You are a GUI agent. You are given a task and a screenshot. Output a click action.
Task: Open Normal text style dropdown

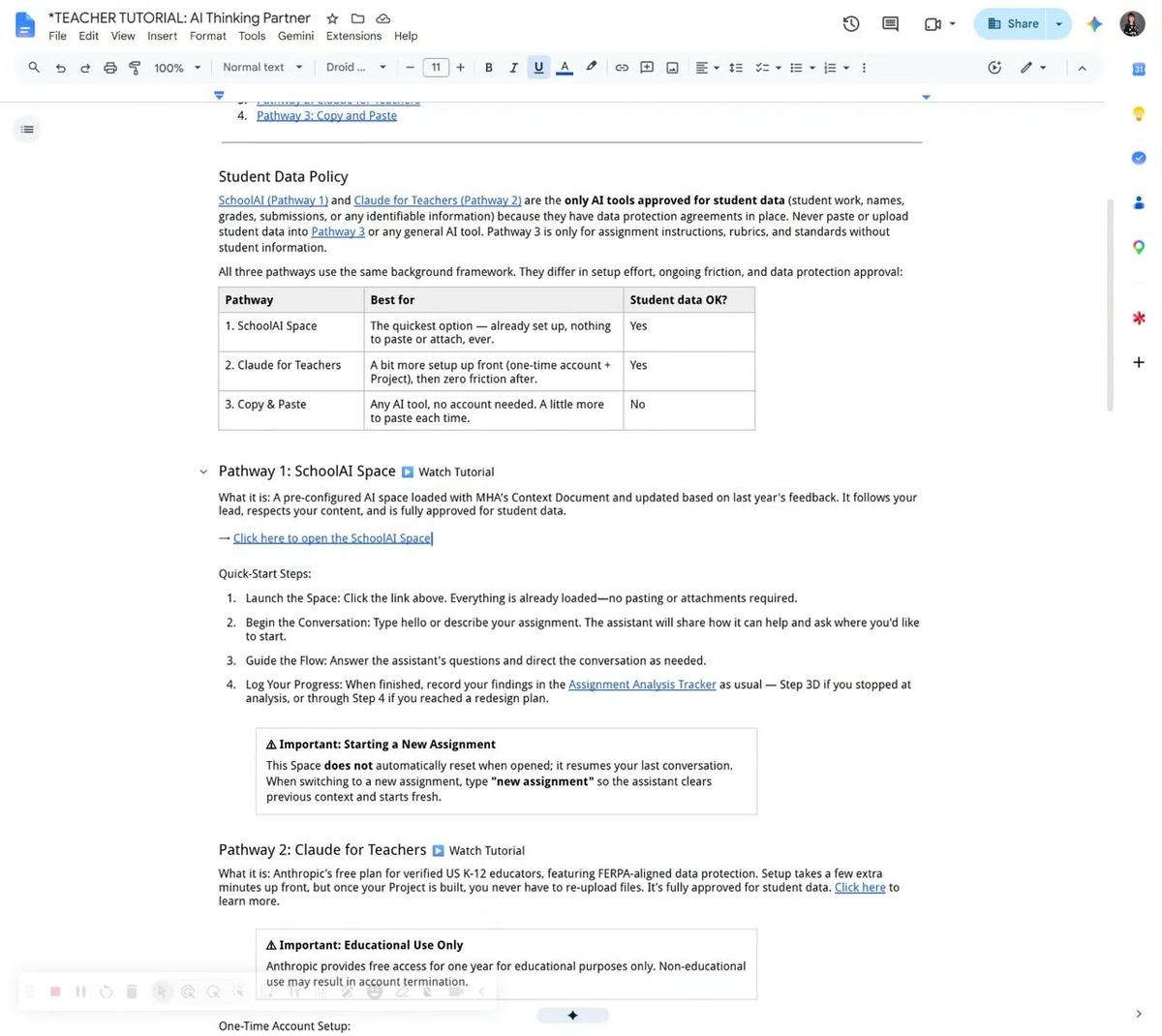262,68
